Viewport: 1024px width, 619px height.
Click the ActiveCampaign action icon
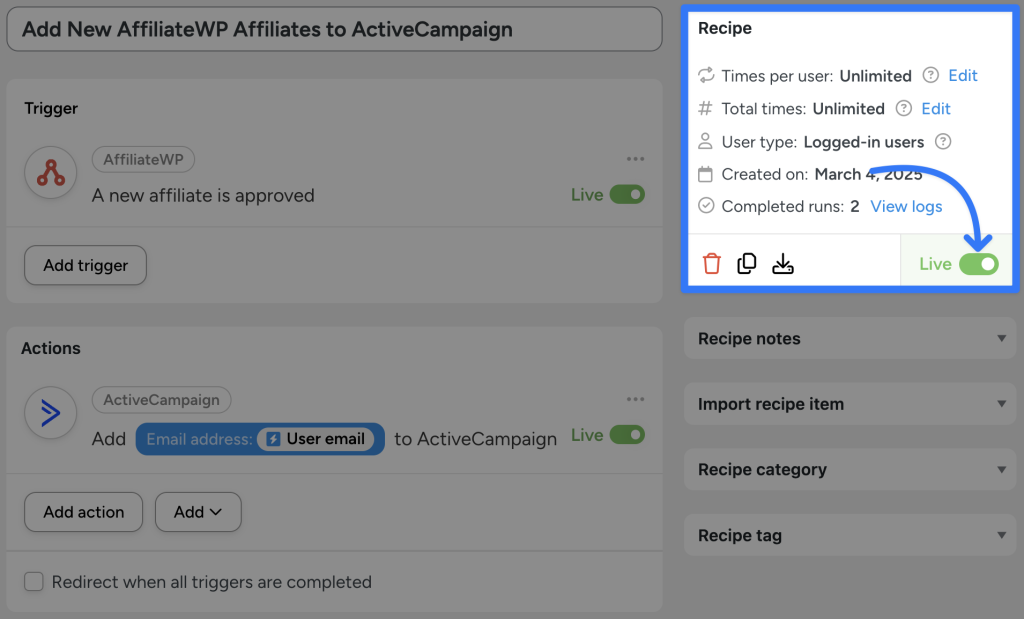coord(50,413)
